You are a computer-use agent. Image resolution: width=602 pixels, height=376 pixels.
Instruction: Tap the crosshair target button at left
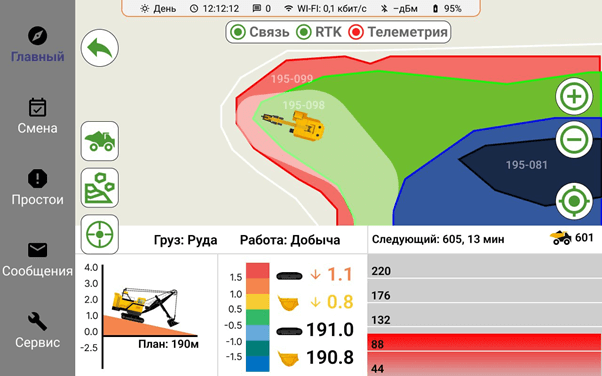[100, 234]
